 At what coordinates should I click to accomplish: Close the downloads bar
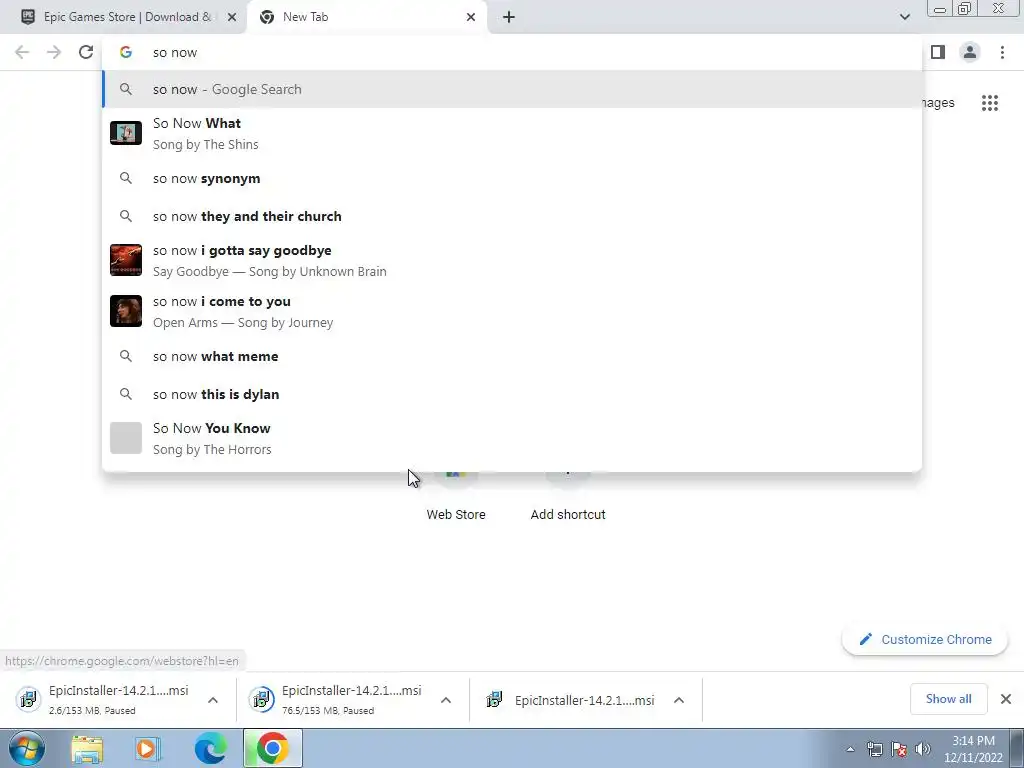[1006, 699]
